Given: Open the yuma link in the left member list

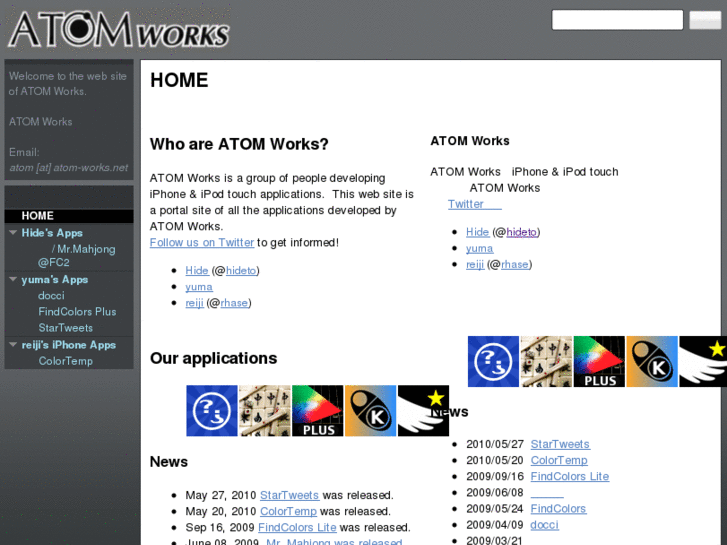Looking at the screenshot, I should click(x=199, y=287).
